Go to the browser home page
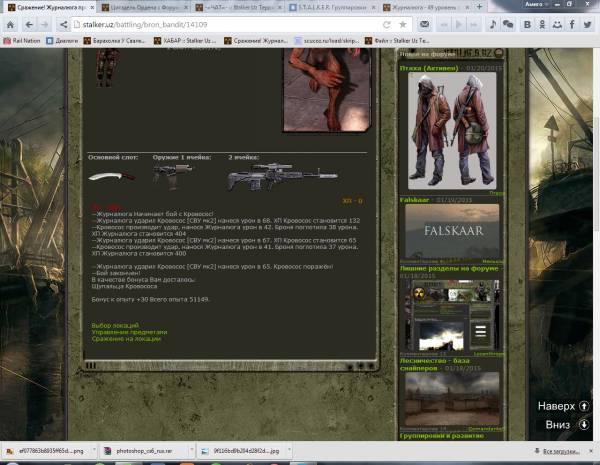The image size is (600, 465). (10, 25)
